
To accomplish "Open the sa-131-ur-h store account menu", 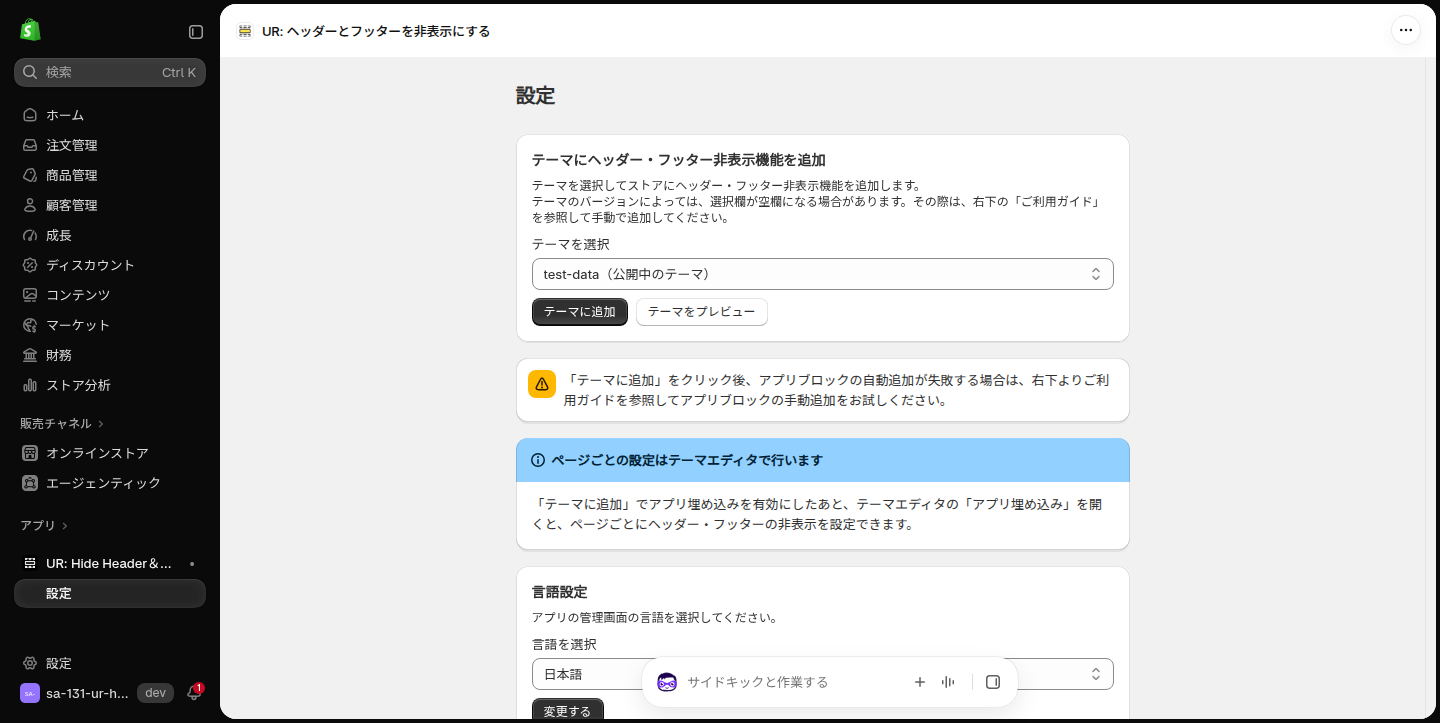I will point(75,693).
